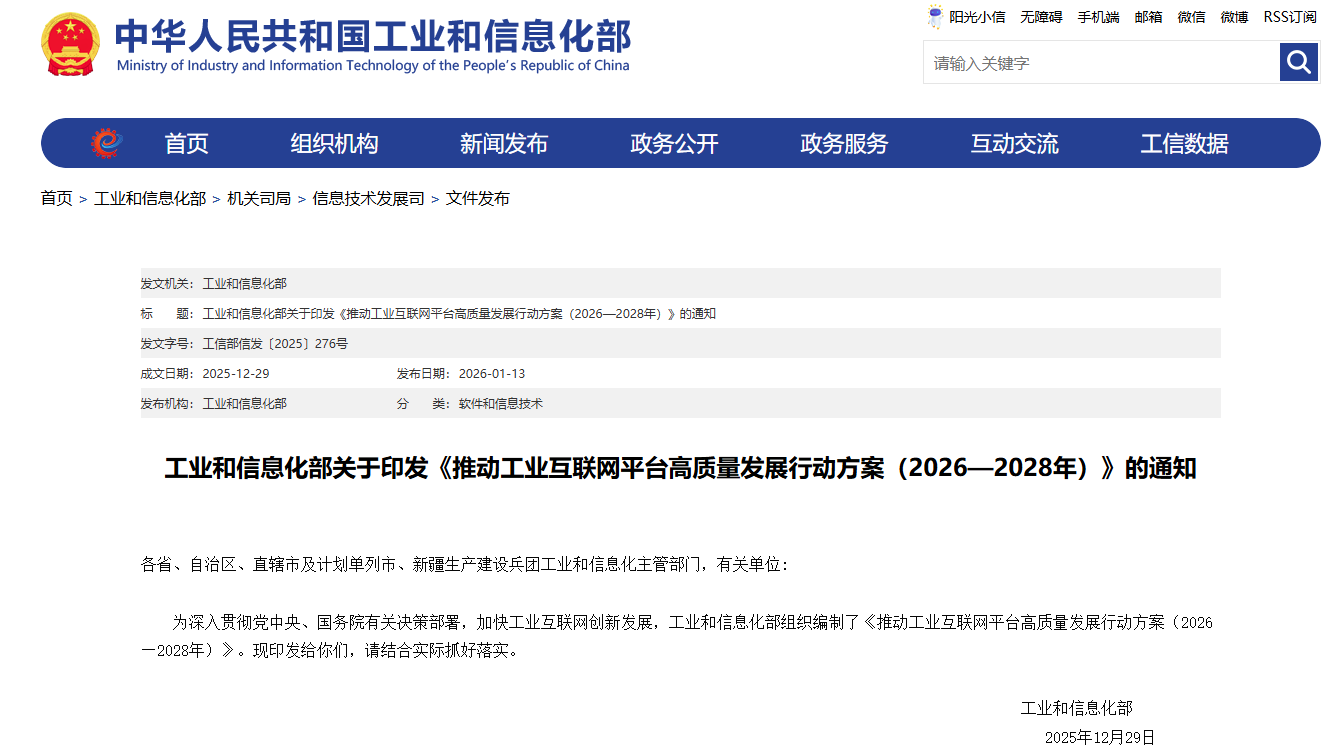The width and height of the screenshot is (1334, 753).
Task: Open the 新闻发布 navigation menu
Action: click(x=503, y=142)
